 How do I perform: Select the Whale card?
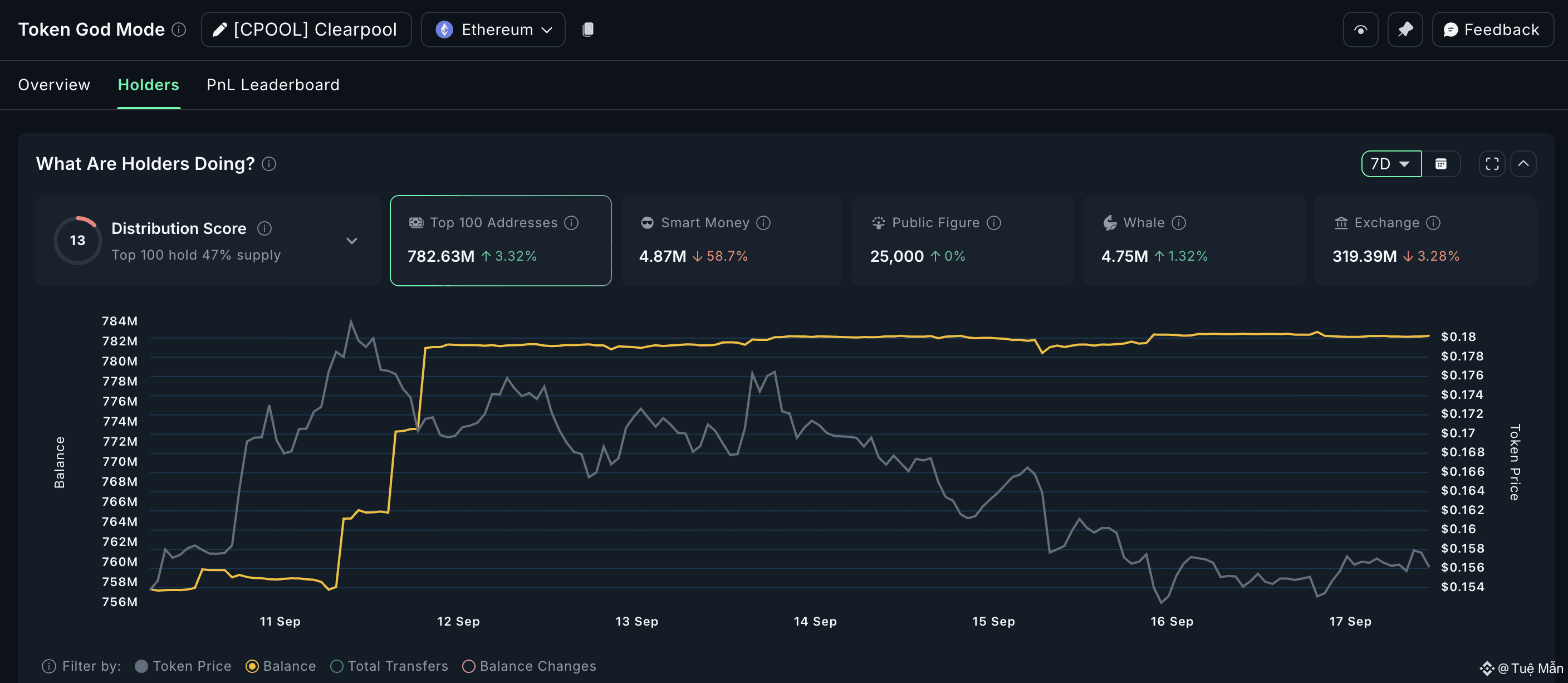click(x=1194, y=241)
